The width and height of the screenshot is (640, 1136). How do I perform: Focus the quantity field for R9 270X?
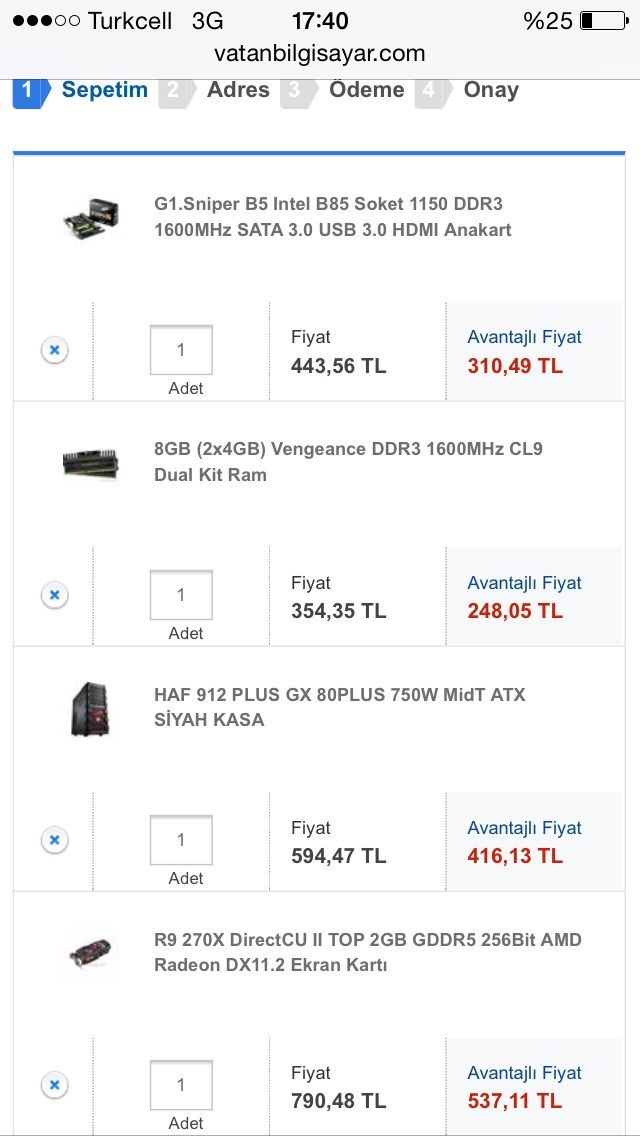point(181,1085)
